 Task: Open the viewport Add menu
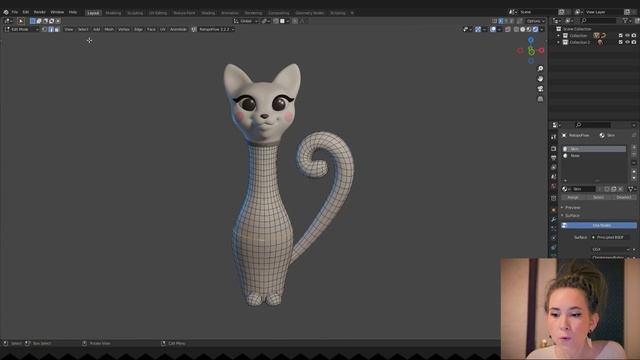[96, 29]
